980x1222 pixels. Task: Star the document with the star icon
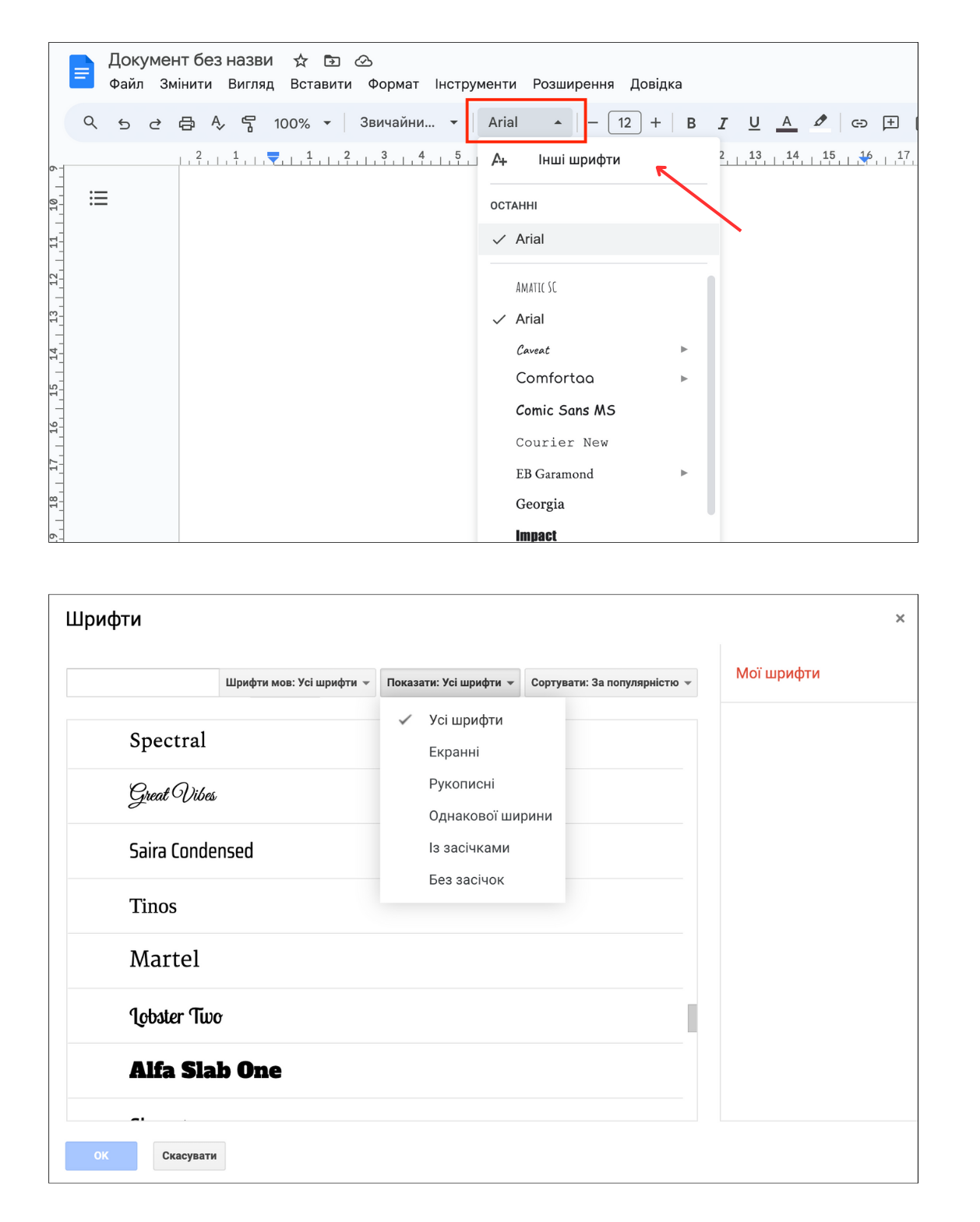click(301, 61)
